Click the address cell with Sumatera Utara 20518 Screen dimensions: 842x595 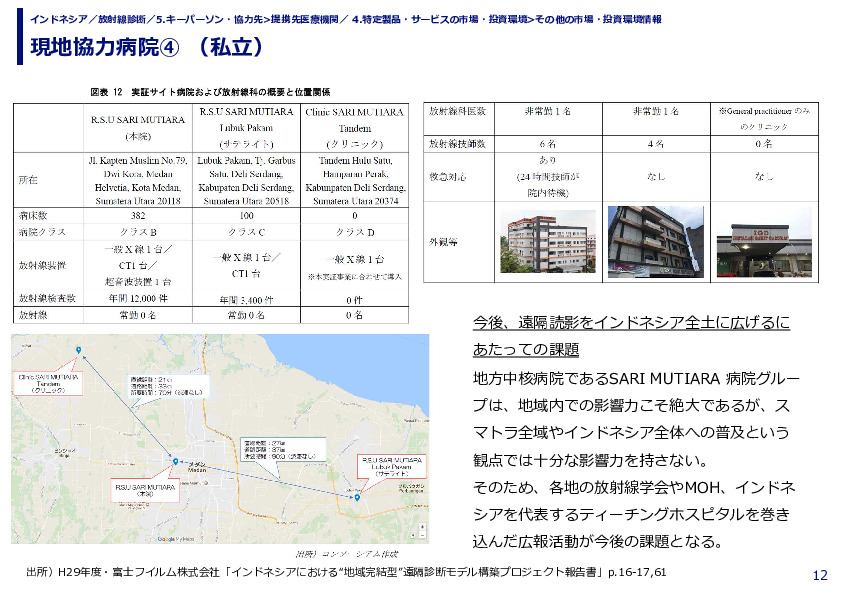(246, 180)
